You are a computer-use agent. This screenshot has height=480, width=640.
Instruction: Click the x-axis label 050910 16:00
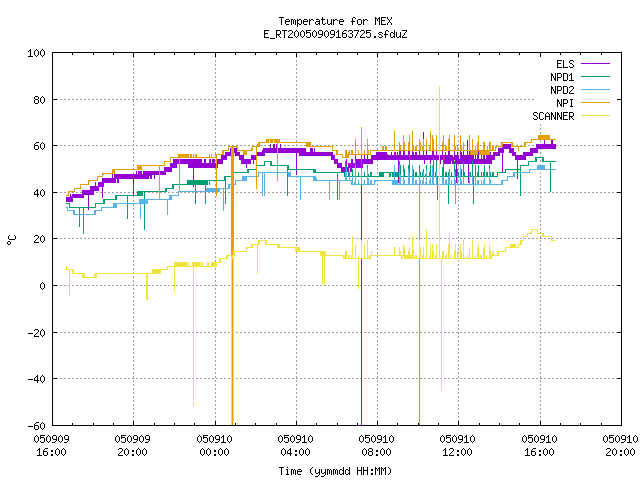coord(539,446)
